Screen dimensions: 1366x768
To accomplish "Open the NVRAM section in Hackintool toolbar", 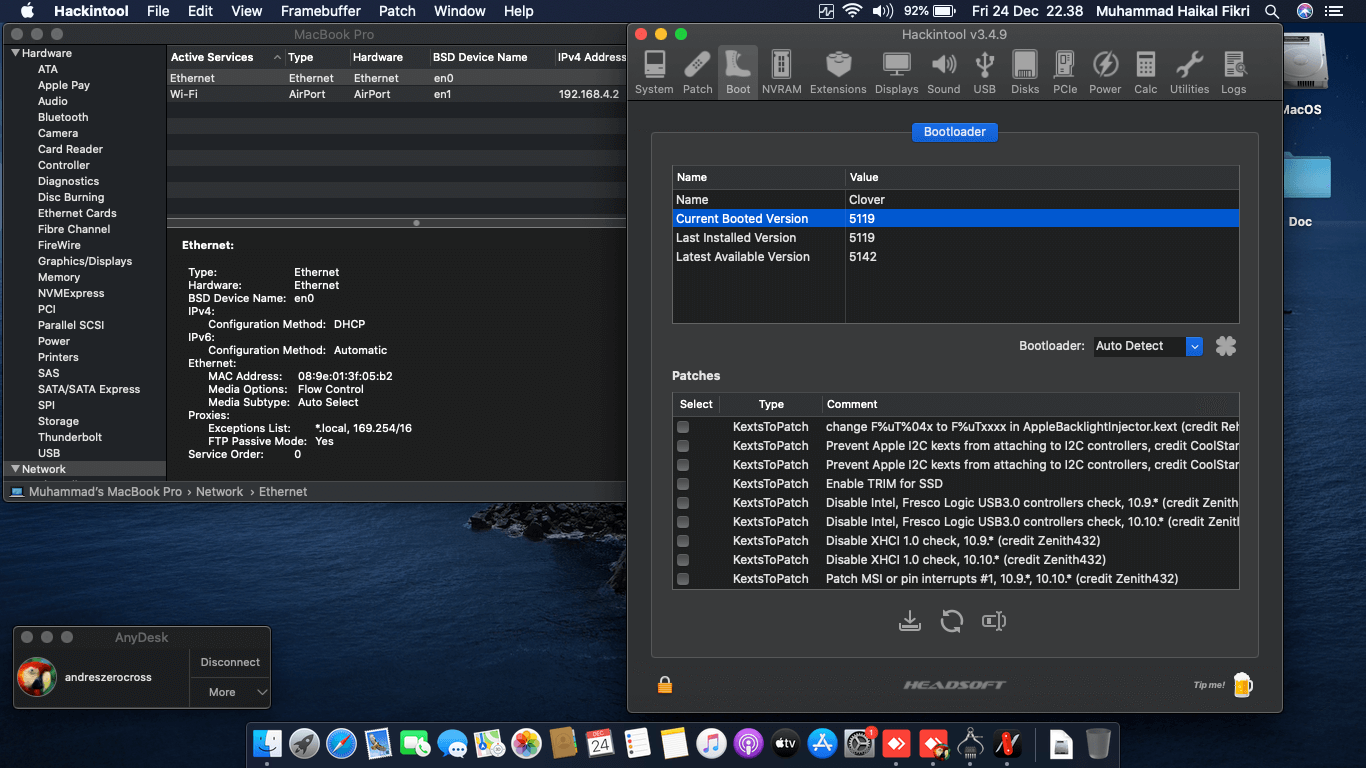I will click(x=781, y=72).
